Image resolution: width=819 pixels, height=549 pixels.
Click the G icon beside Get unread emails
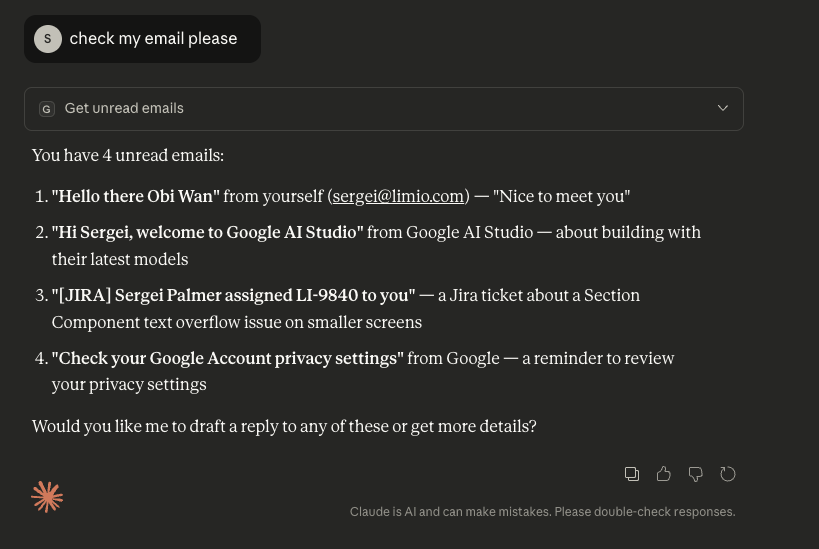pyautogui.click(x=47, y=109)
